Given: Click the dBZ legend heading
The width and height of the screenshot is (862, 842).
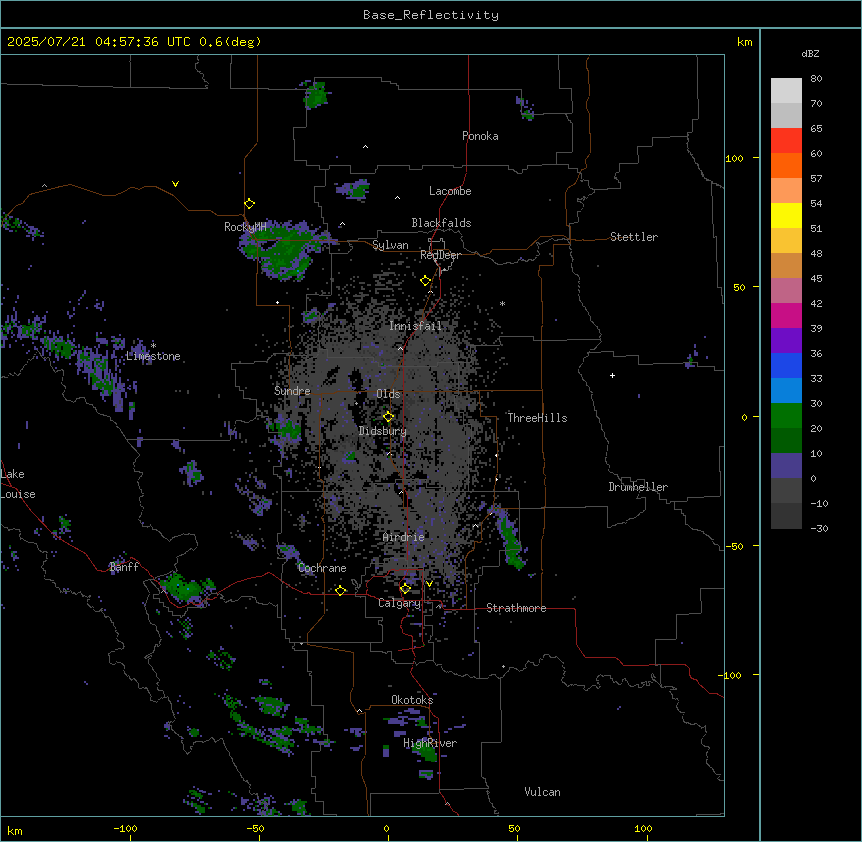Looking at the screenshot, I should point(810,54).
